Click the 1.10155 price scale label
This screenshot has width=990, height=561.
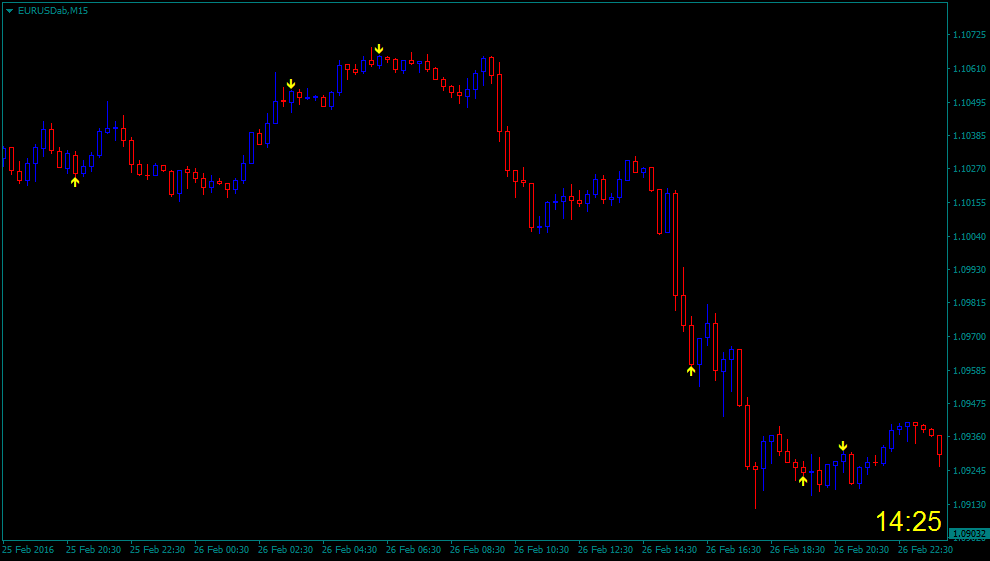coord(969,203)
